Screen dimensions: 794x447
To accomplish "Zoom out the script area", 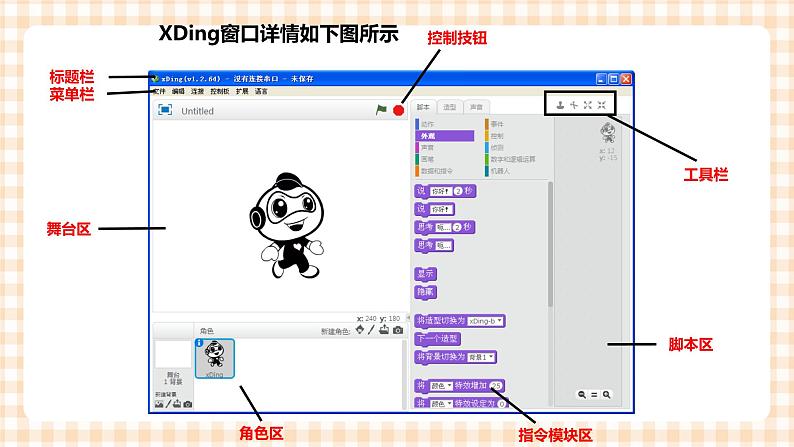I will 582,394.
